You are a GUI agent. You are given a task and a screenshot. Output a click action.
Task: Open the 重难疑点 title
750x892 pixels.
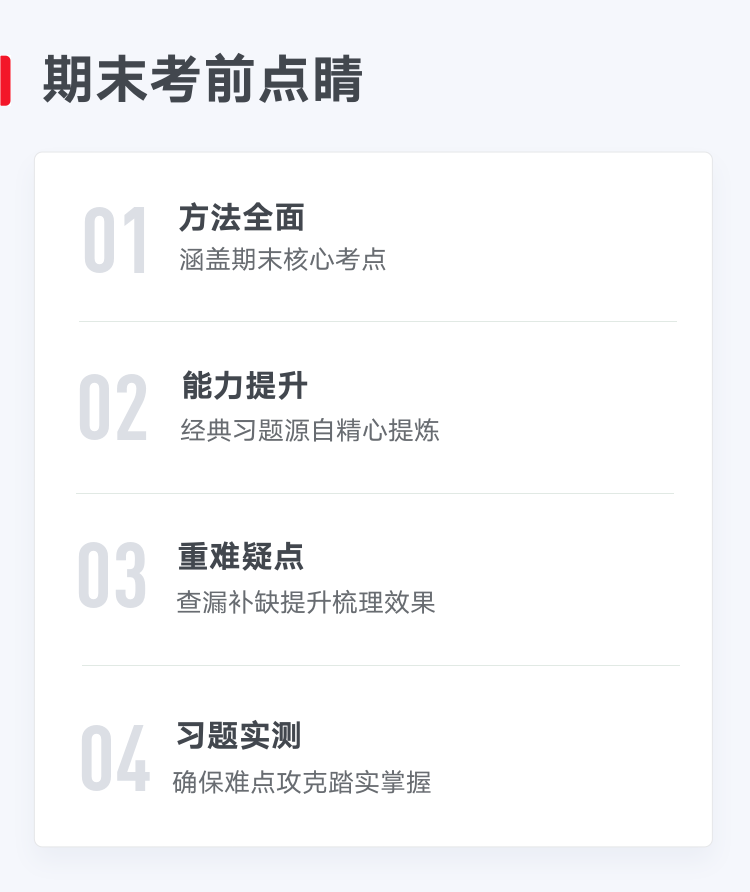click(x=241, y=556)
